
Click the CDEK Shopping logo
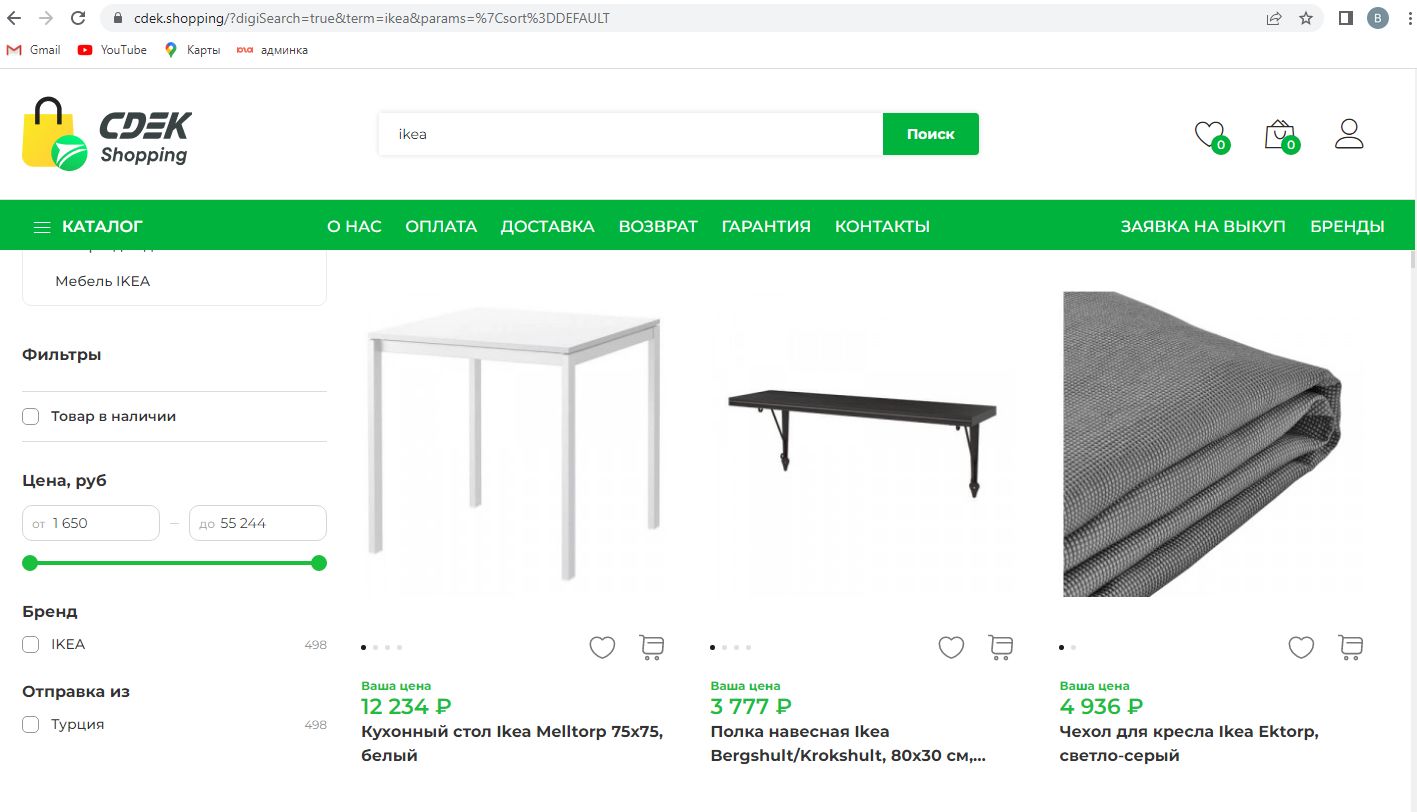(105, 135)
